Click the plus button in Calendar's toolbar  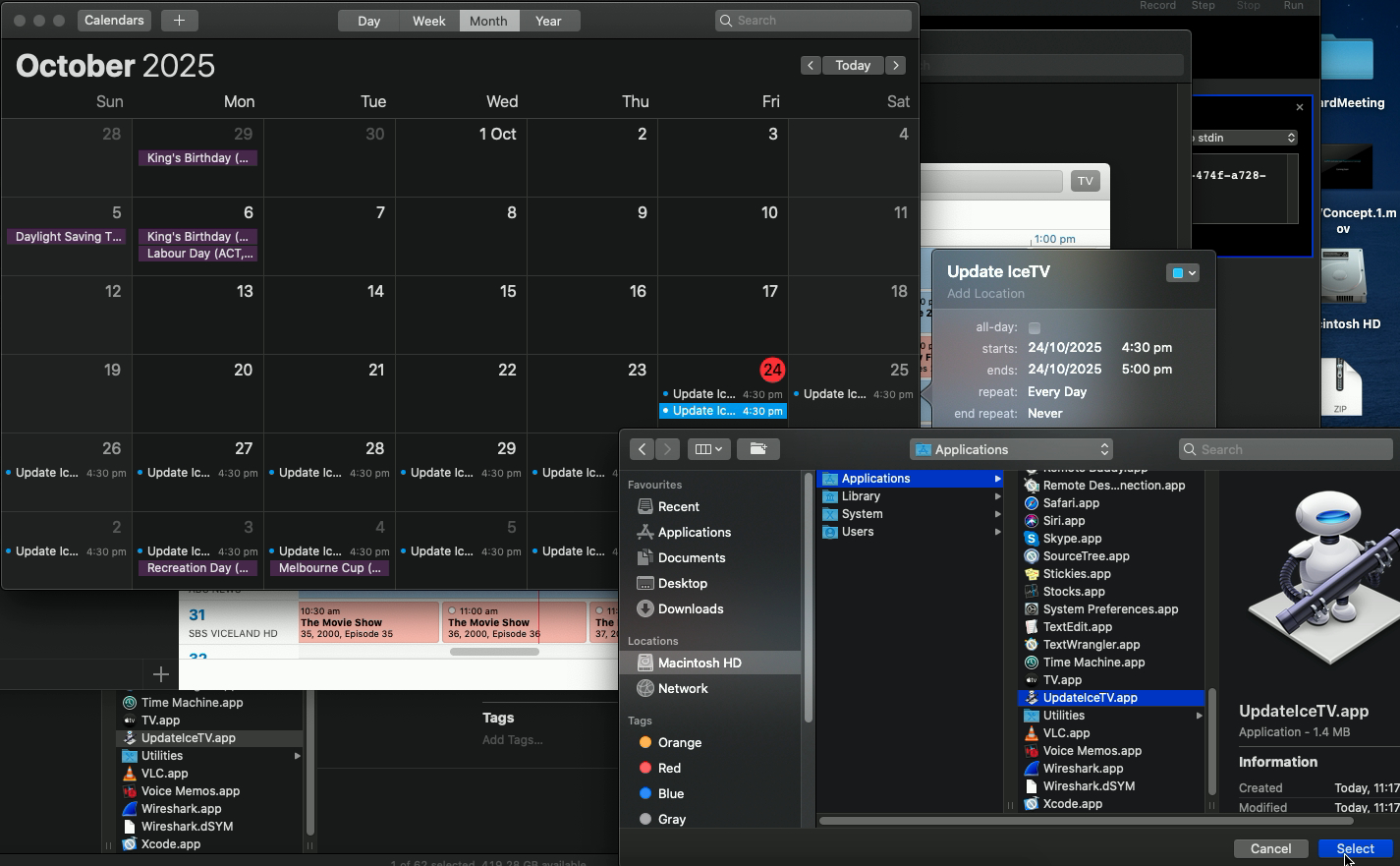(x=179, y=21)
